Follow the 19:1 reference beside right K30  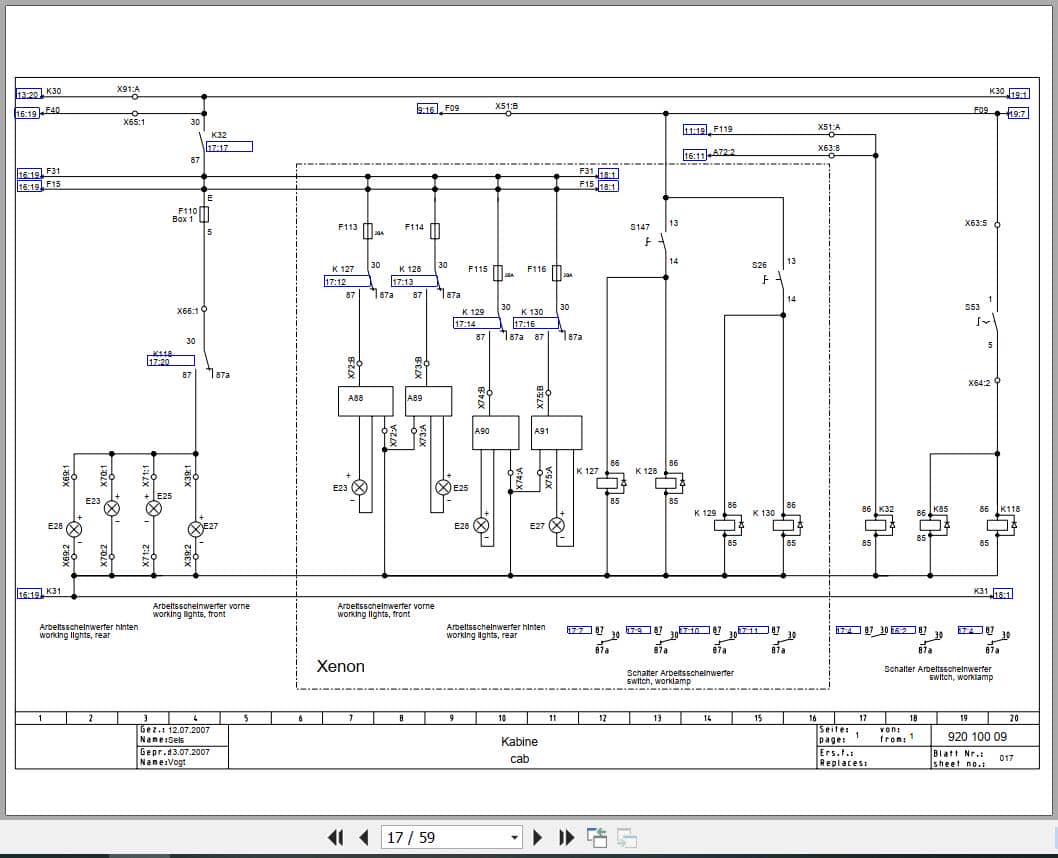pyautogui.click(x=1019, y=94)
